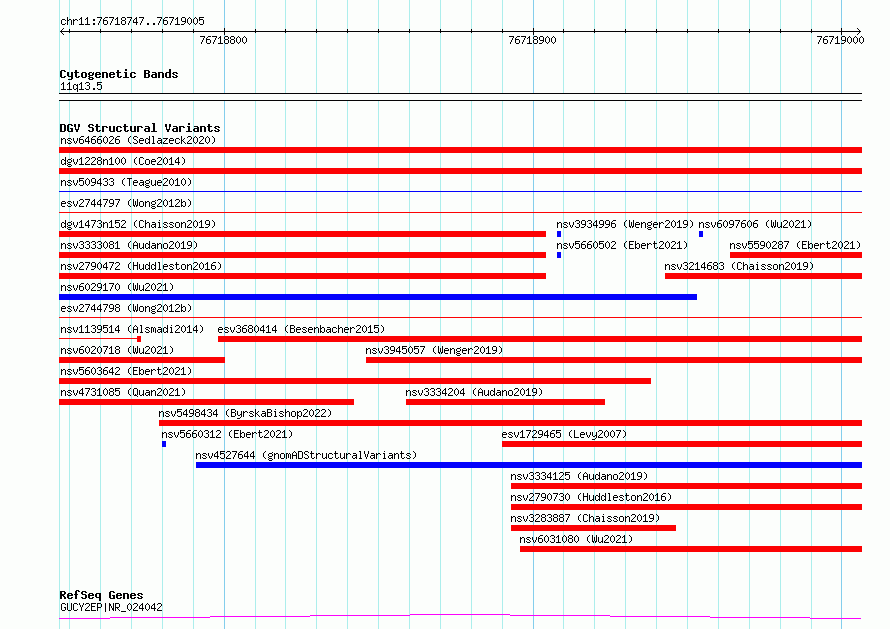Click nsv5660312 (Ebert2021) label
This screenshot has height=629, width=890.
coord(227,434)
